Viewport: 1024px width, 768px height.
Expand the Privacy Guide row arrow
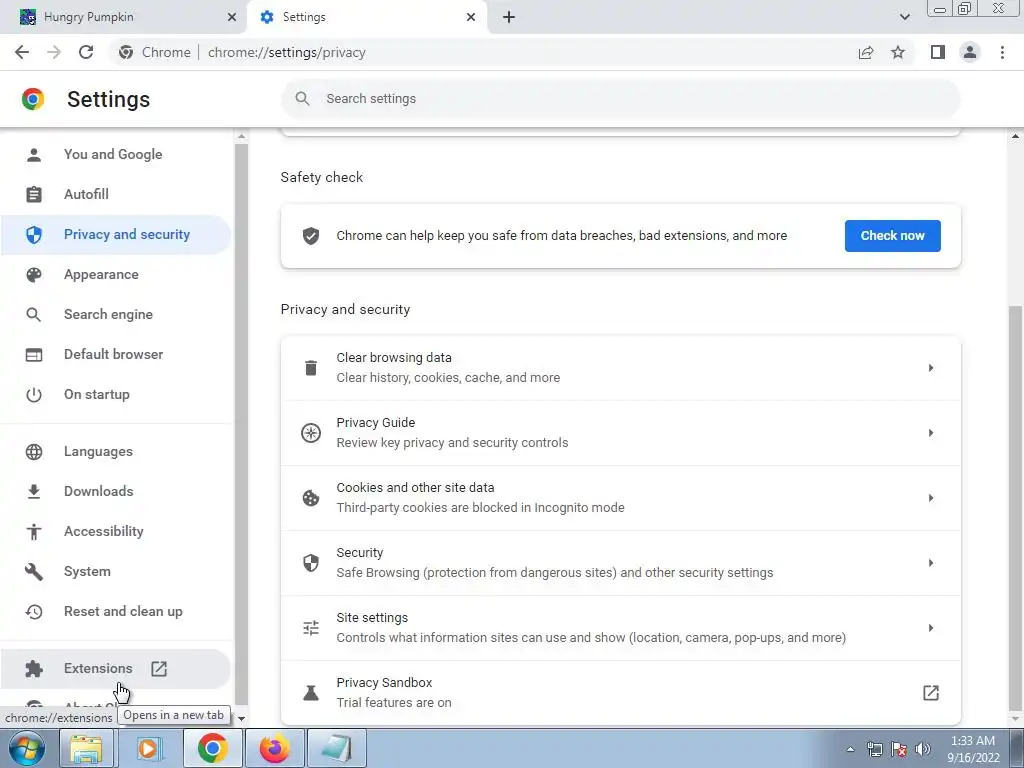[931, 433]
